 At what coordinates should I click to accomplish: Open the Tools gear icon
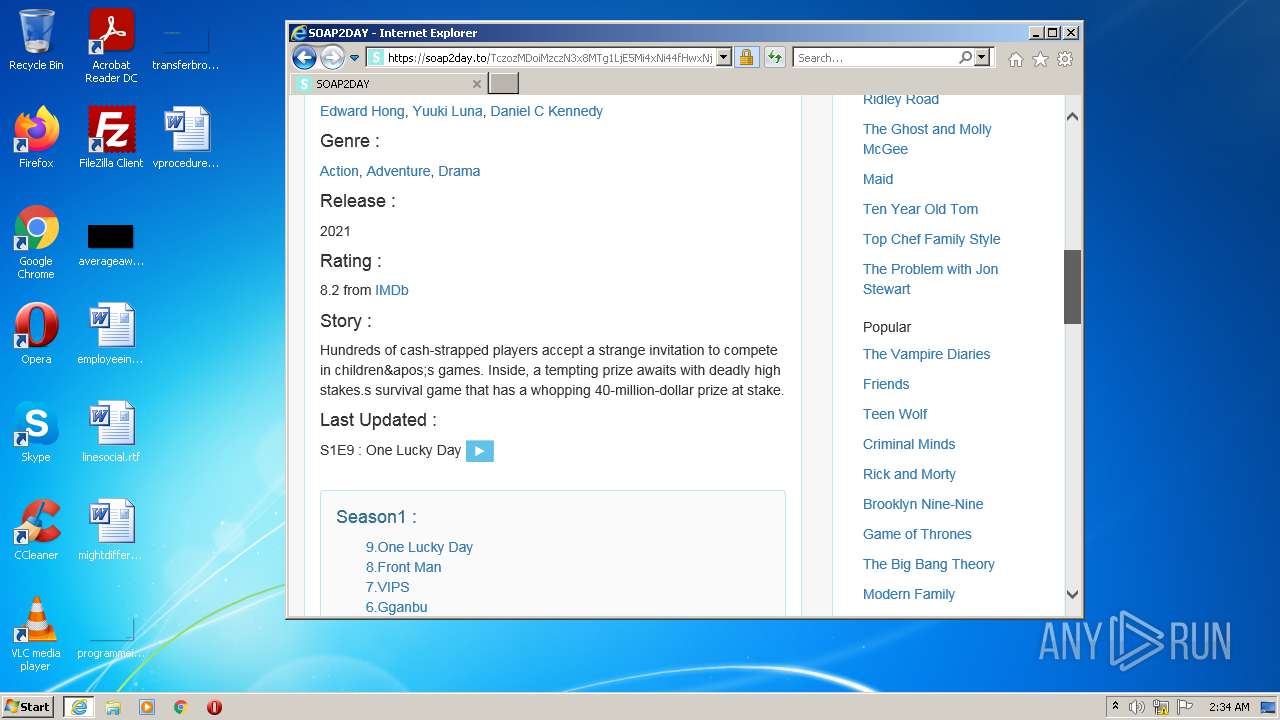coord(1065,59)
